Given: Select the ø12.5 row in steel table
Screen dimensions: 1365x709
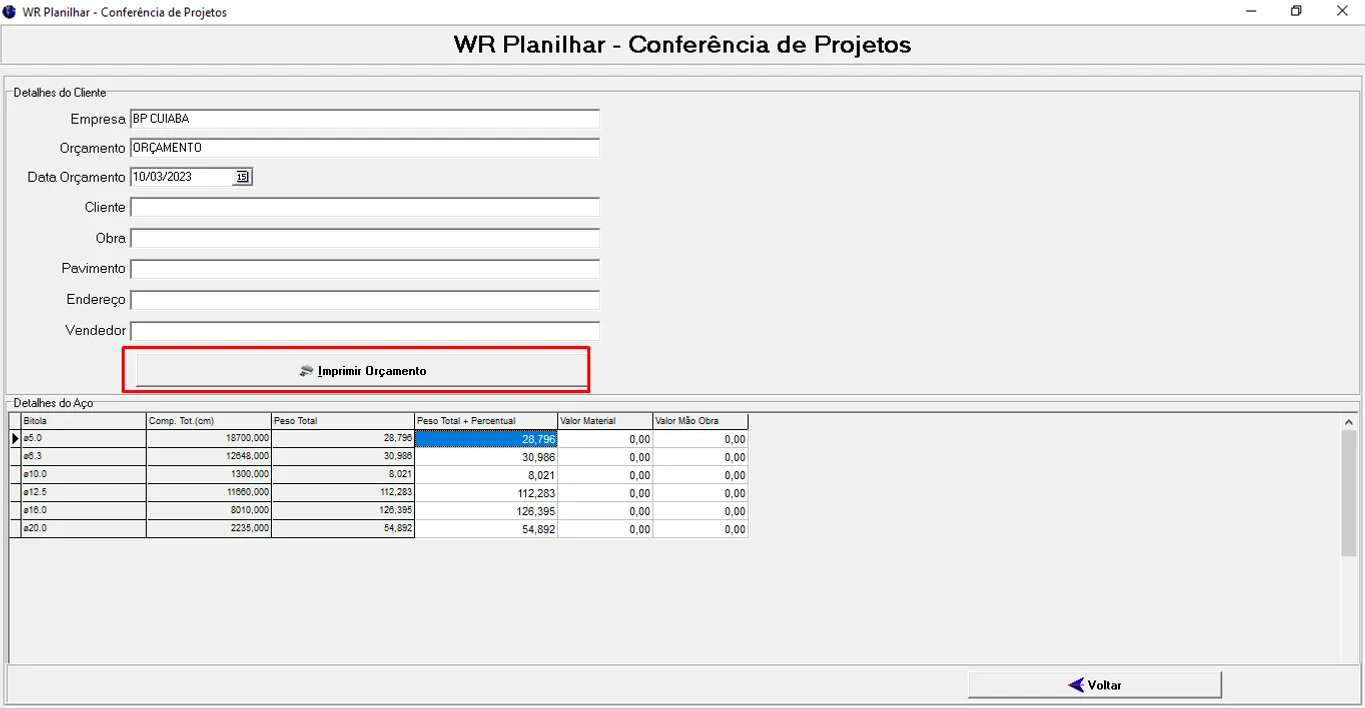Looking at the screenshot, I should 83,493.
